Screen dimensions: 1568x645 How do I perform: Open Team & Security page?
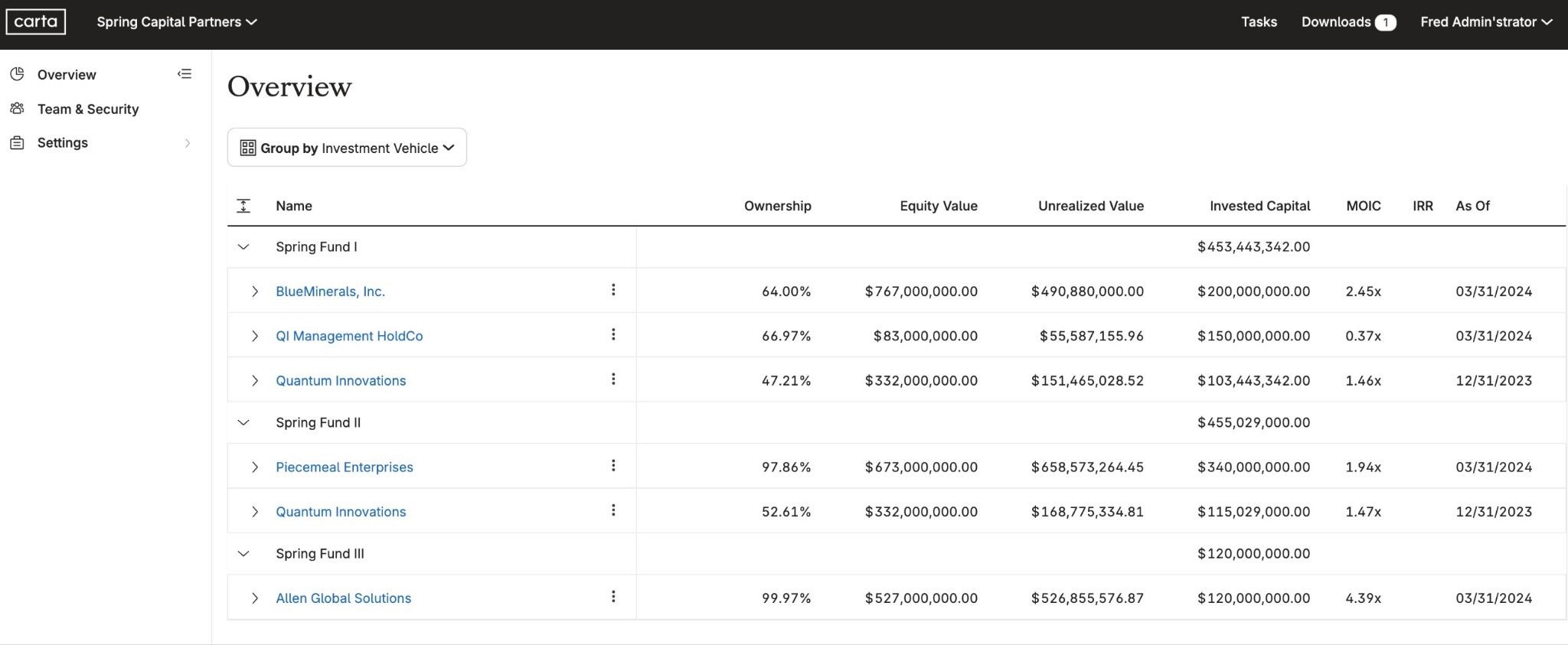(x=88, y=109)
